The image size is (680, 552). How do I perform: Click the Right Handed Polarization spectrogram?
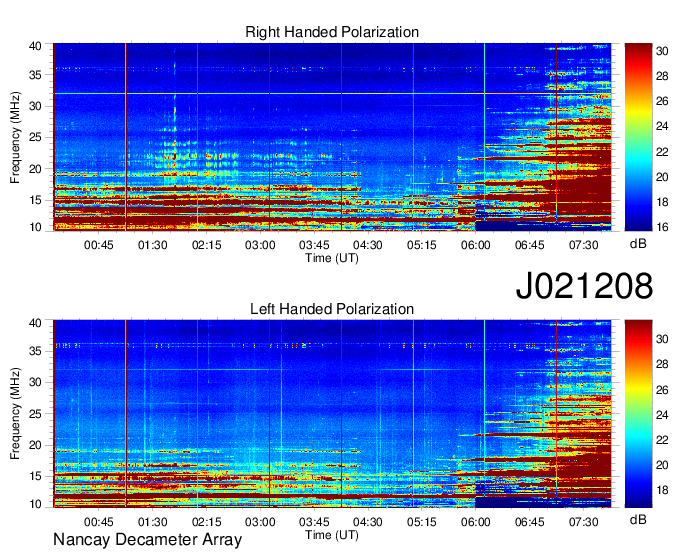[x=332, y=137]
